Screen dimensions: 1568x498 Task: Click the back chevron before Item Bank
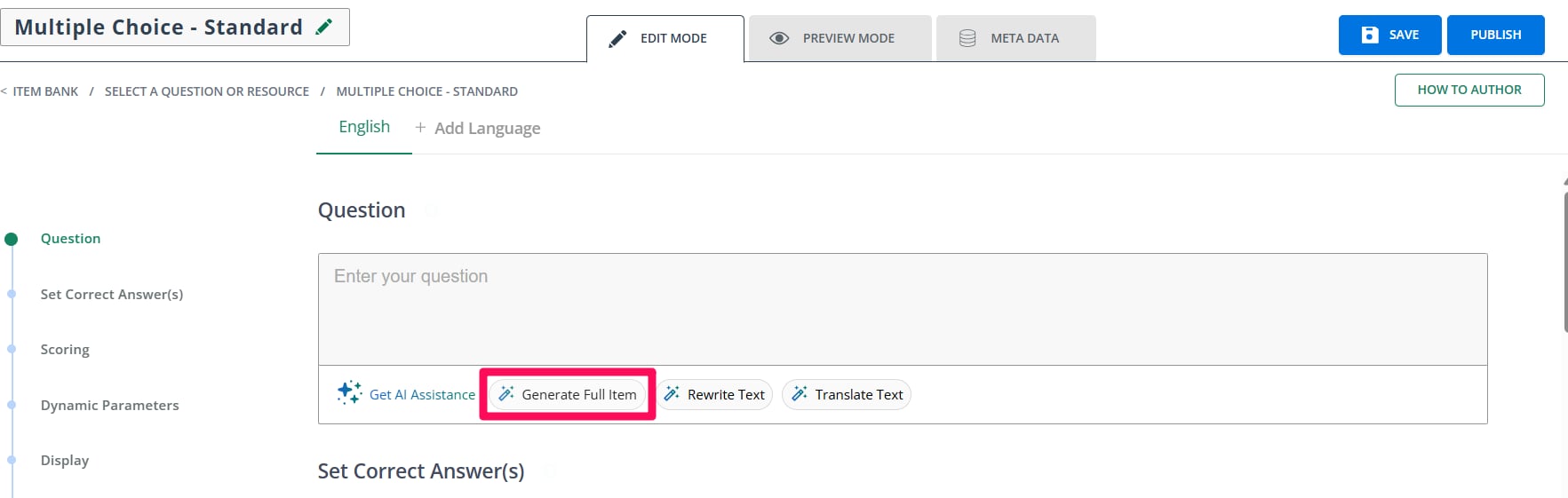point(4,91)
